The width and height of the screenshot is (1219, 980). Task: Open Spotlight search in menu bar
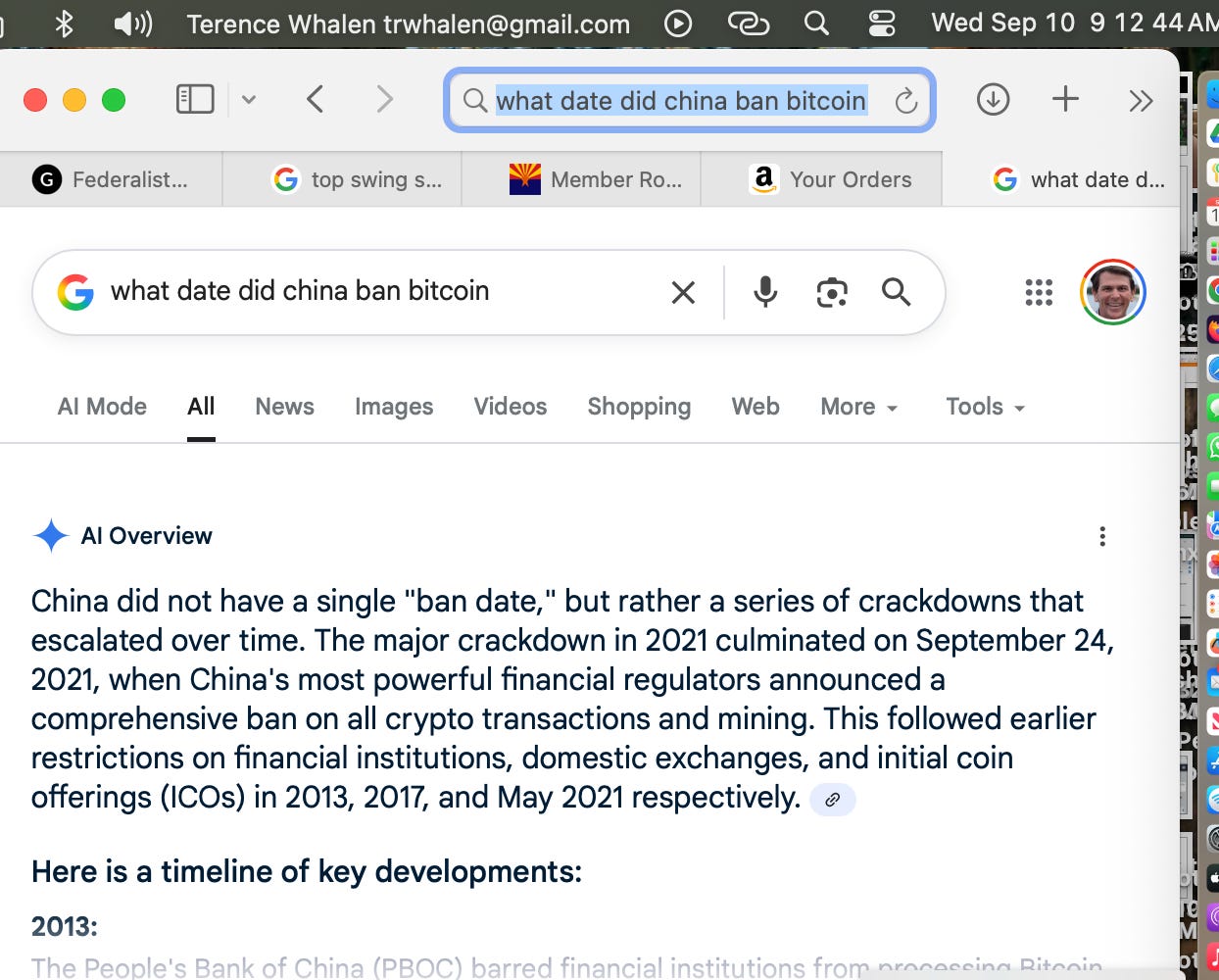(816, 23)
